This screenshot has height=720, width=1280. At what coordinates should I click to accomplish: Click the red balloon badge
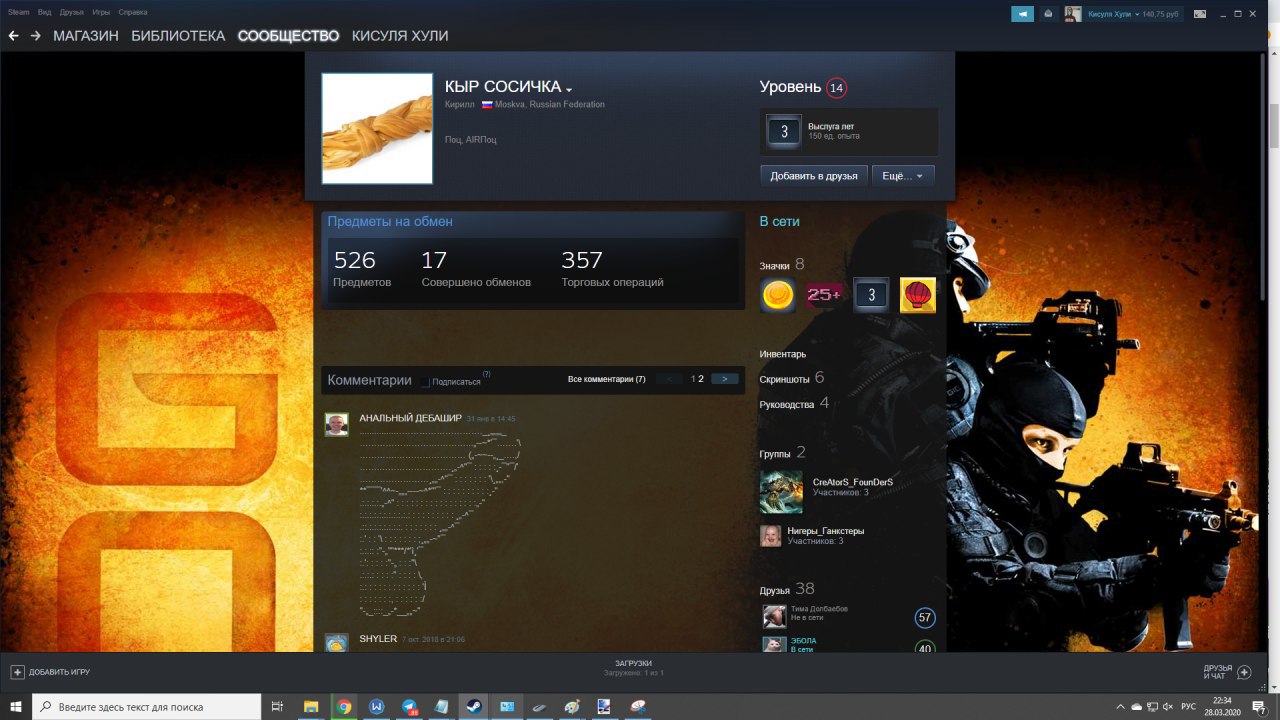pyautogui.click(x=918, y=295)
